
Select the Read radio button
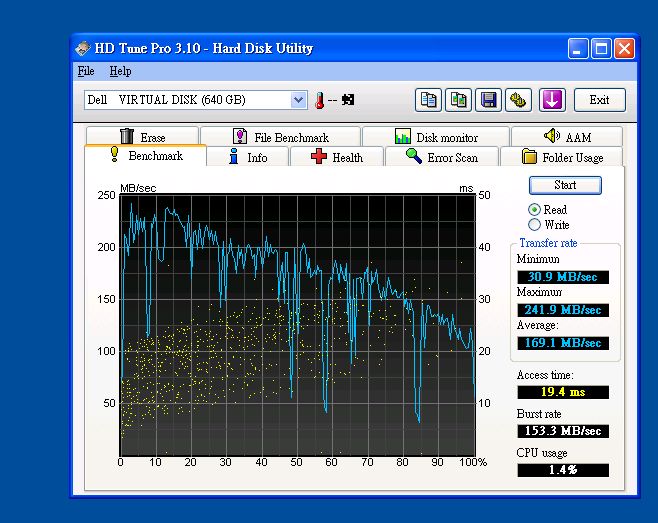click(x=535, y=210)
